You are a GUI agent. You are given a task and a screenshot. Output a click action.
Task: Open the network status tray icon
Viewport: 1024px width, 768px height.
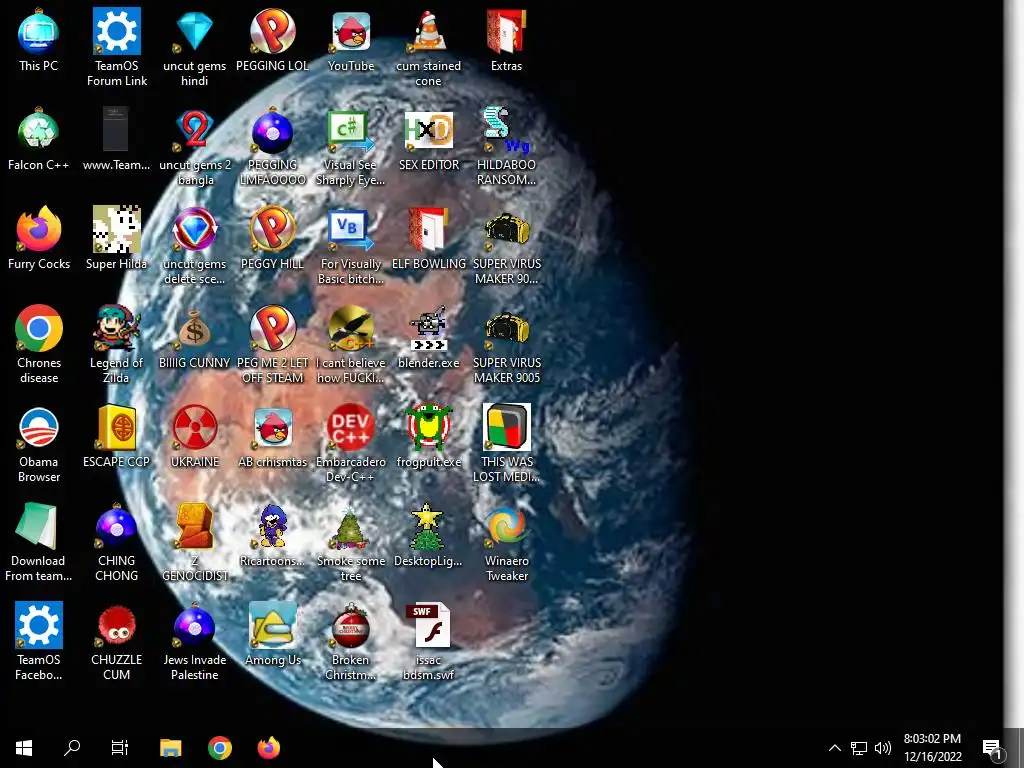pyautogui.click(x=859, y=748)
